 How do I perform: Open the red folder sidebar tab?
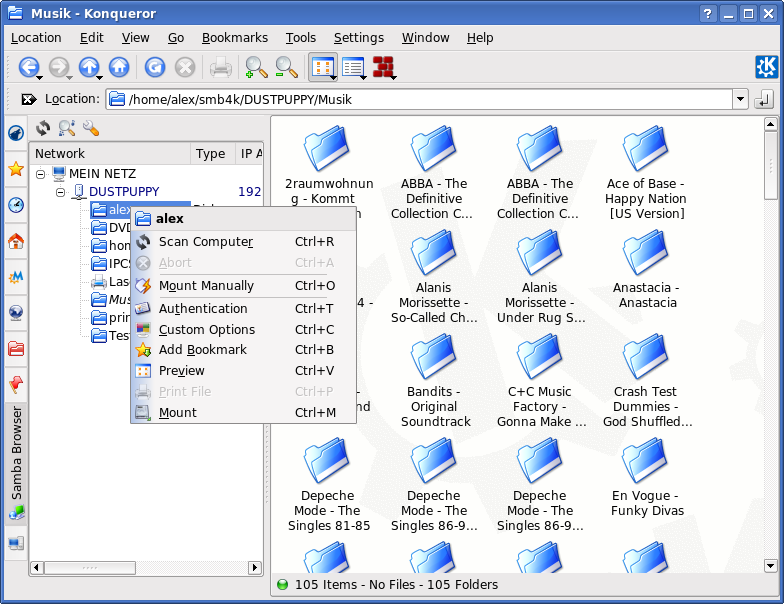click(16, 348)
